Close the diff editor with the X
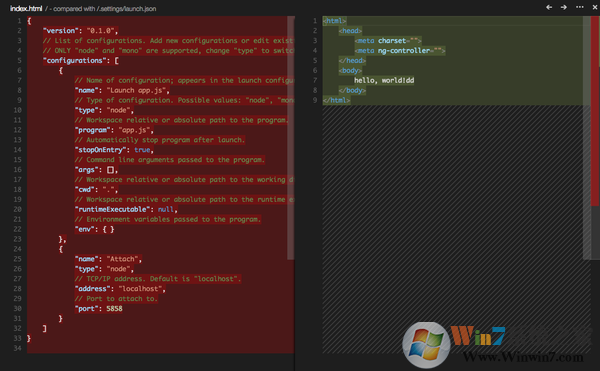Image resolution: width=600 pixels, height=371 pixels. point(595,7)
